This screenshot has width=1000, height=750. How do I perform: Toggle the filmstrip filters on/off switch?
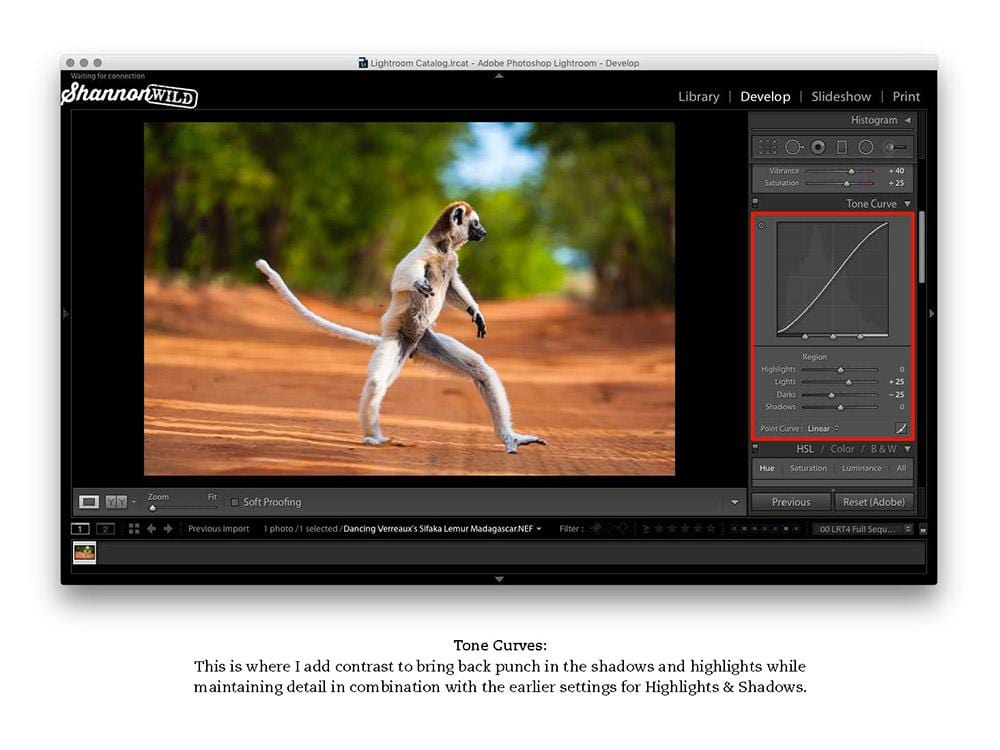click(x=923, y=529)
